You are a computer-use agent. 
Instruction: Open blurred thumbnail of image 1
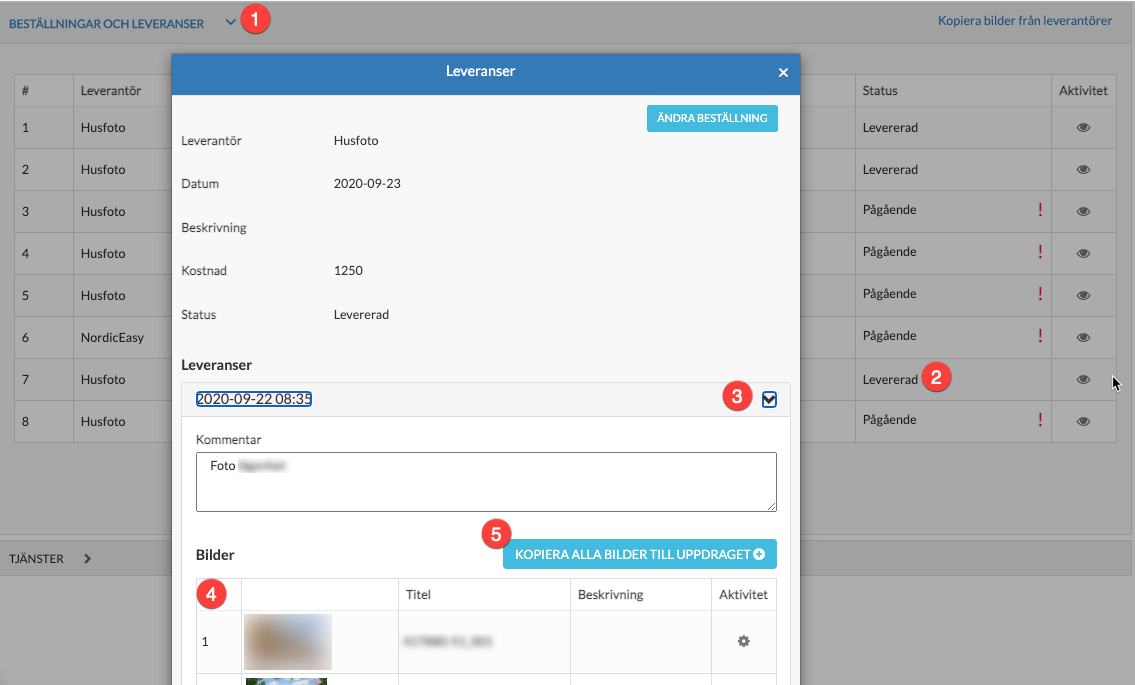(x=288, y=642)
